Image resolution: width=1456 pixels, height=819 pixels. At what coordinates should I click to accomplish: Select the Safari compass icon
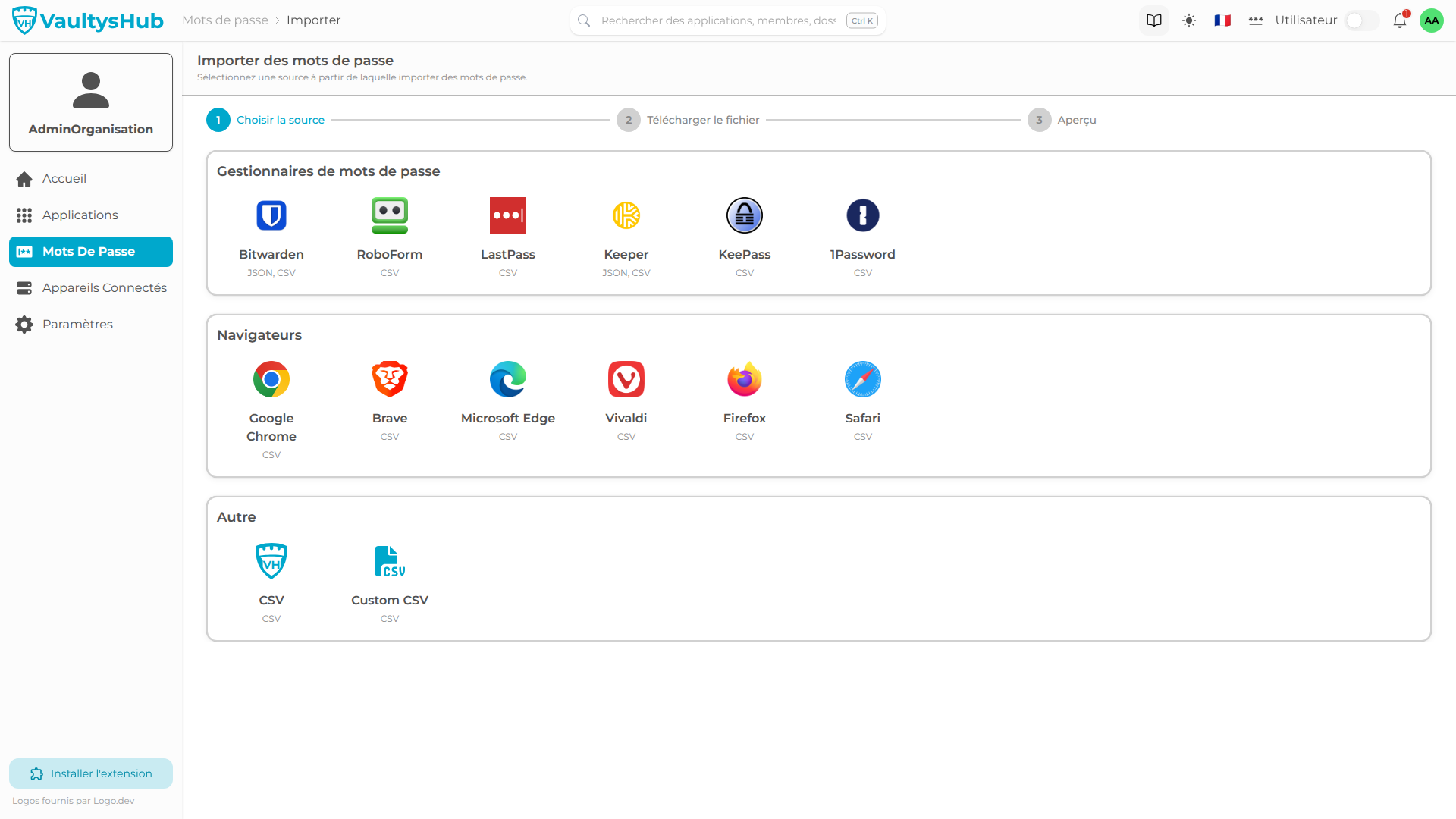(863, 379)
